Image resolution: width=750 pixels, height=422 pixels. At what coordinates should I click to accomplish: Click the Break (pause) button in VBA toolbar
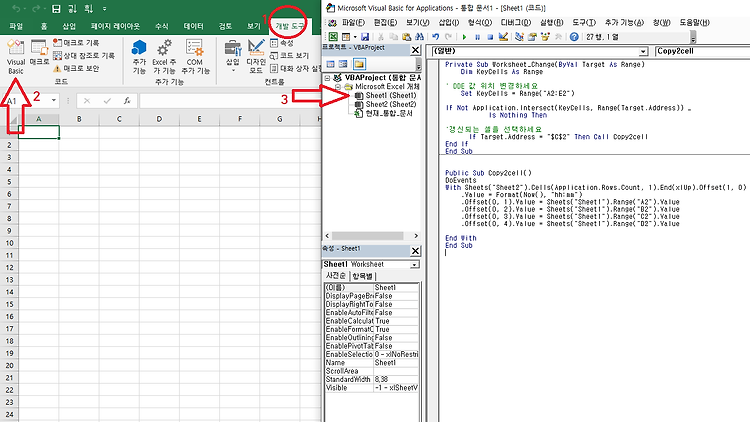point(477,37)
